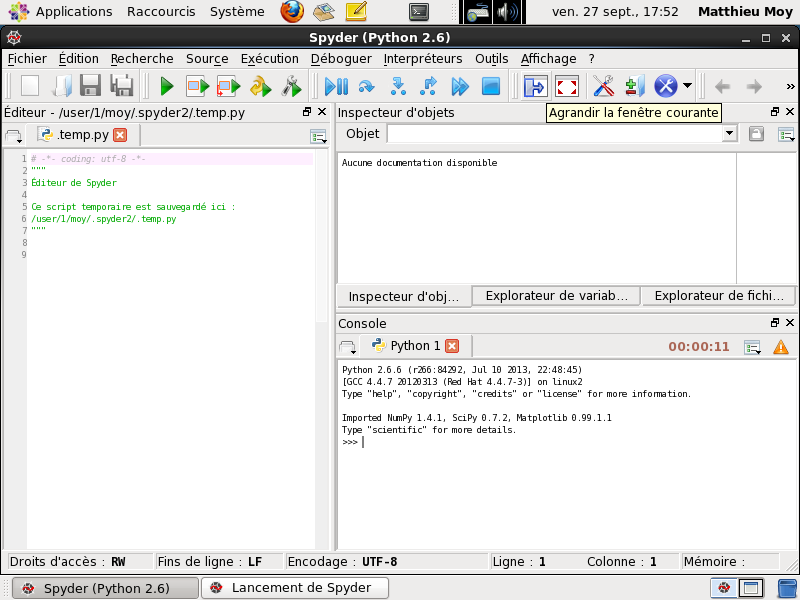
Task: Switch to Explorateur de variab... tab
Action: point(556,296)
